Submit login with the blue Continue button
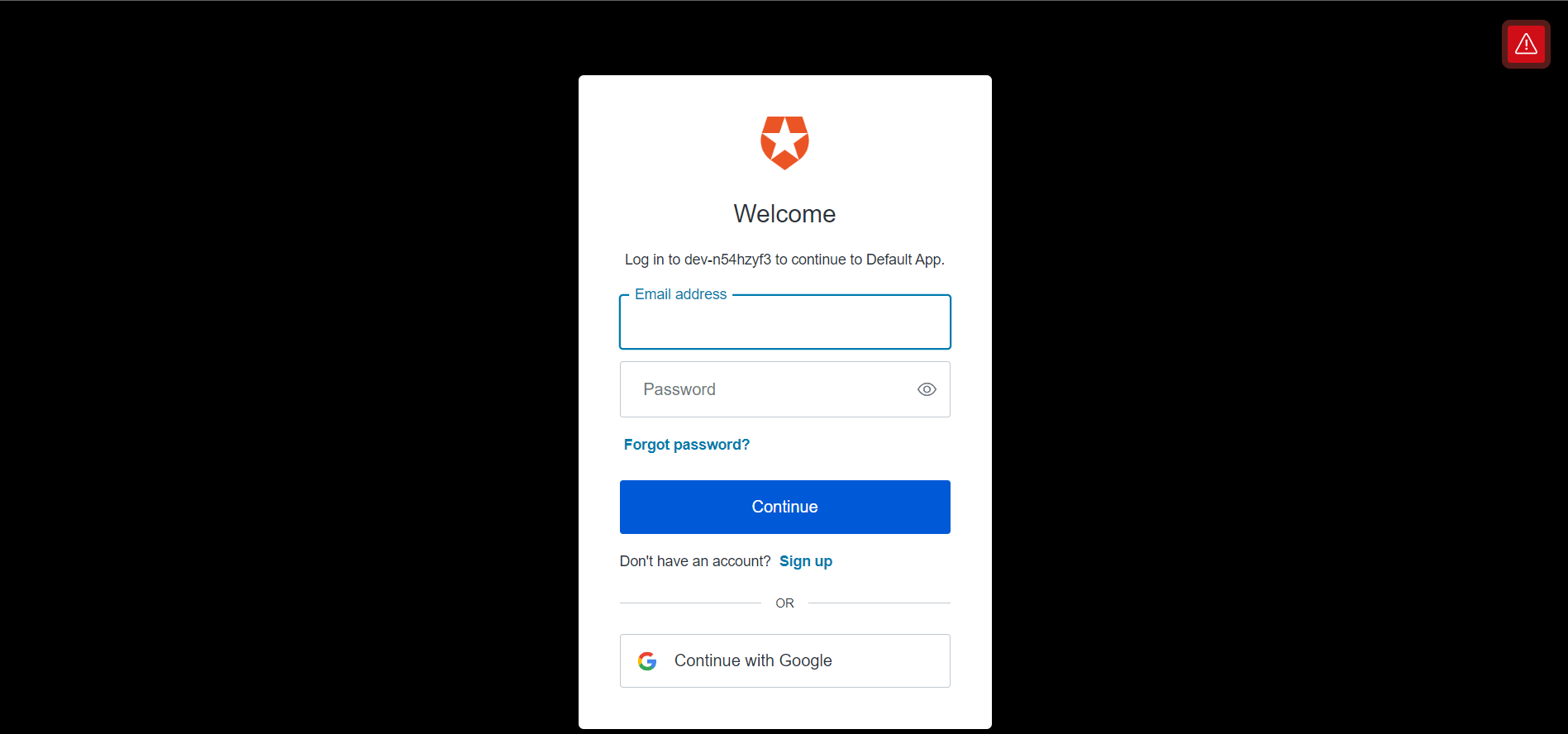Screen dimensions: 1568x734 (784, 507)
